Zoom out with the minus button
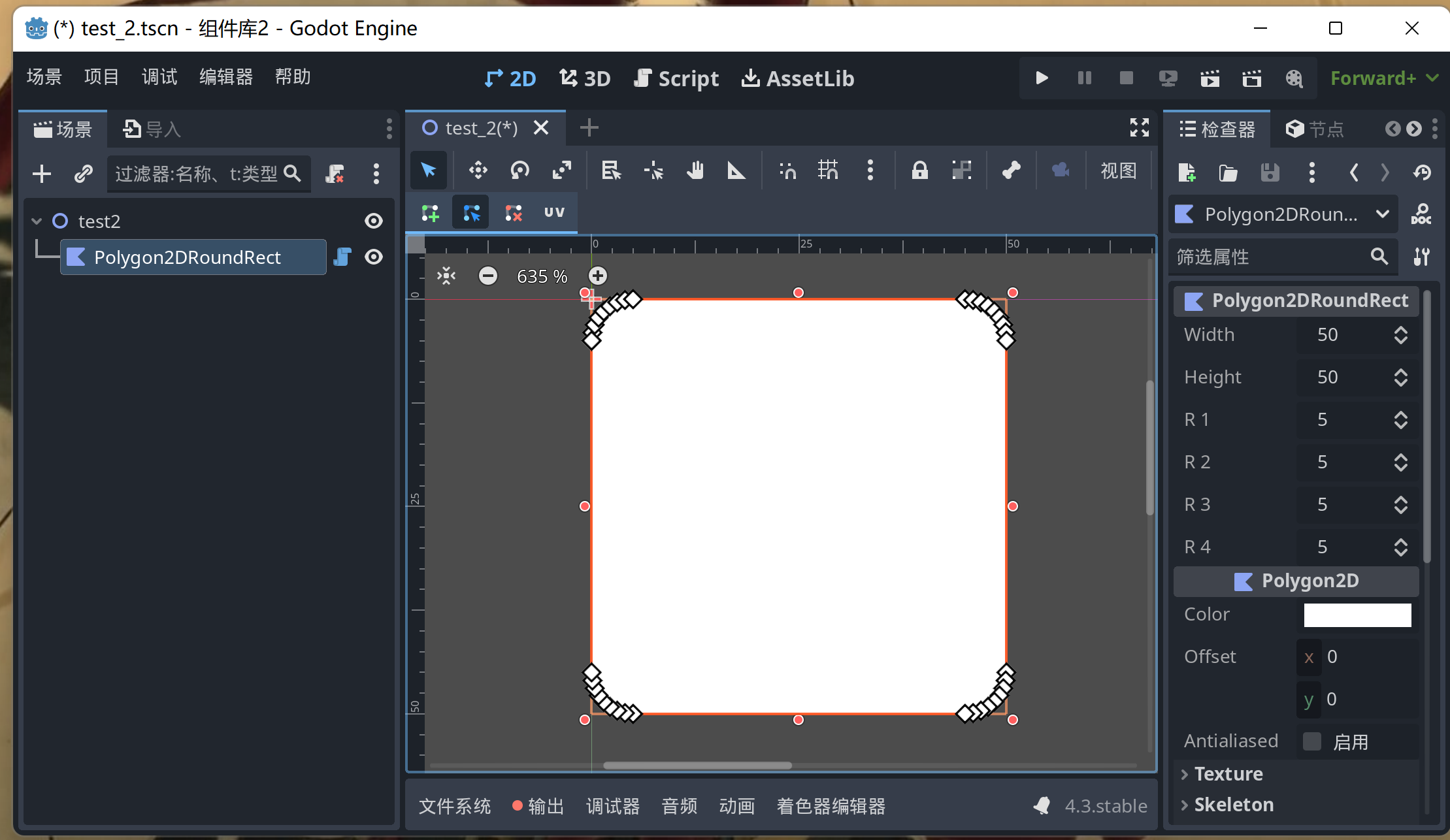Viewport: 1450px width, 840px height. [488, 276]
